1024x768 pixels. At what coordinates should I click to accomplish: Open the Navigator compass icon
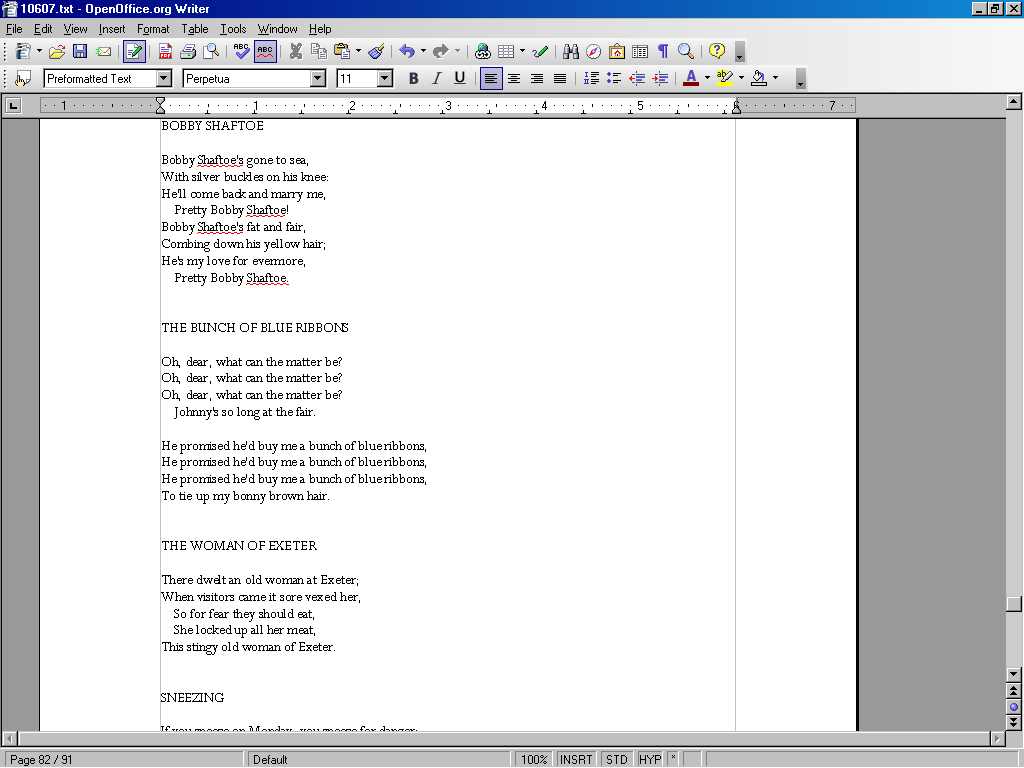594,51
